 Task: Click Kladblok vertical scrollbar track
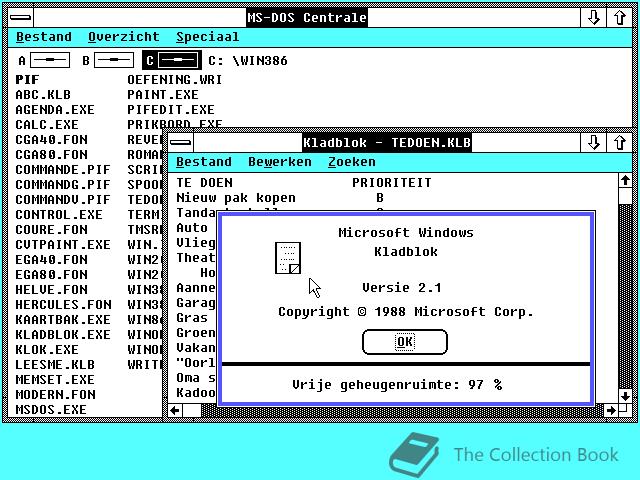pyautogui.click(x=625, y=296)
